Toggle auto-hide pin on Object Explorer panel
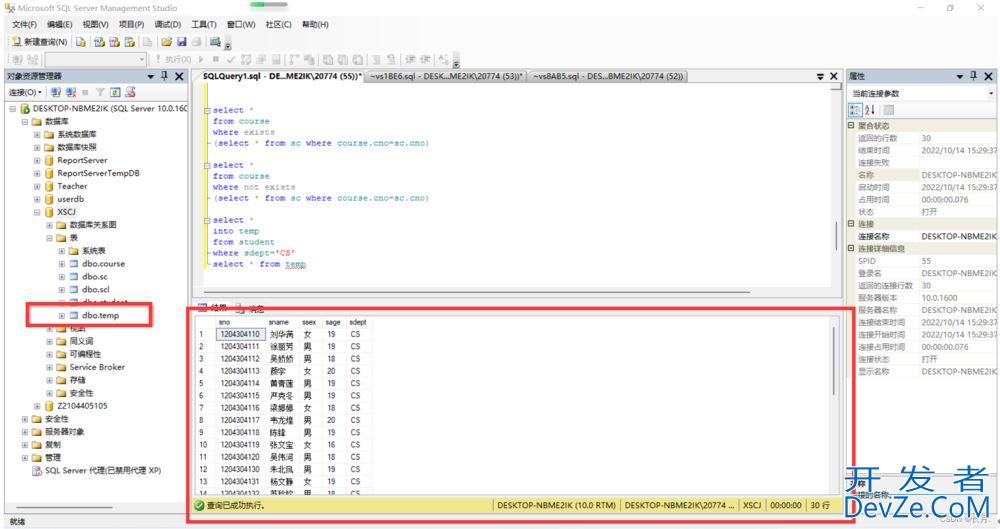This screenshot has height=529, width=1000. (x=165, y=76)
